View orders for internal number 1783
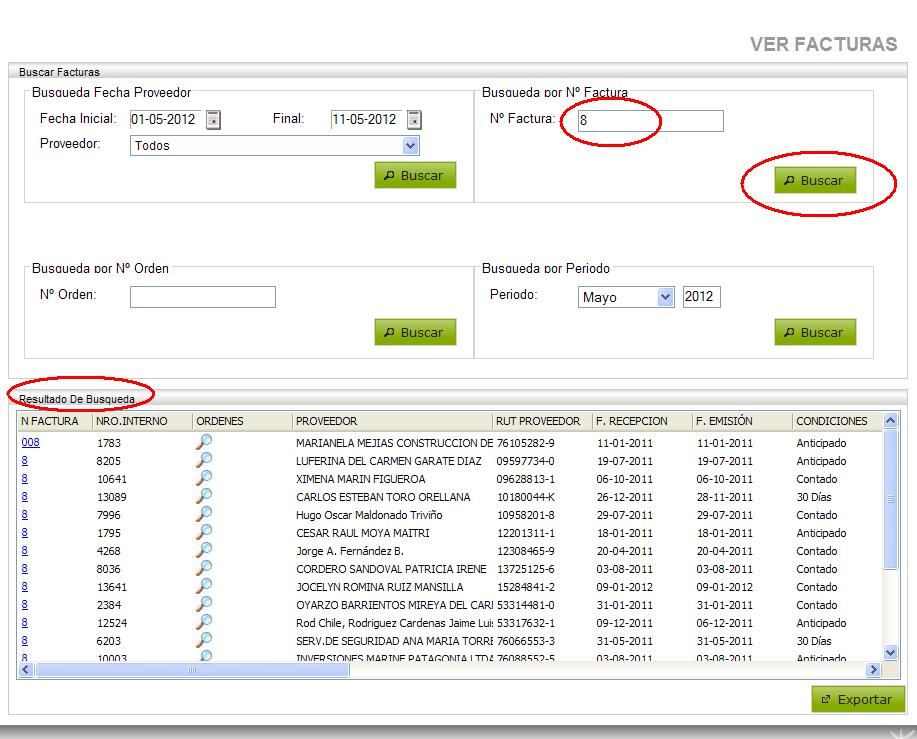Image resolution: width=917 pixels, height=739 pixels. click(x=204, y=442)
